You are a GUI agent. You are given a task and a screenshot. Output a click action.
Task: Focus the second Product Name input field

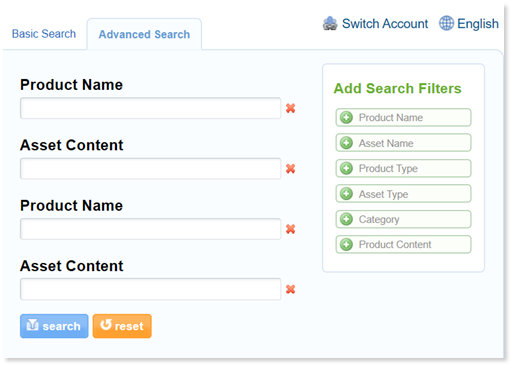(x=150, y=229)
